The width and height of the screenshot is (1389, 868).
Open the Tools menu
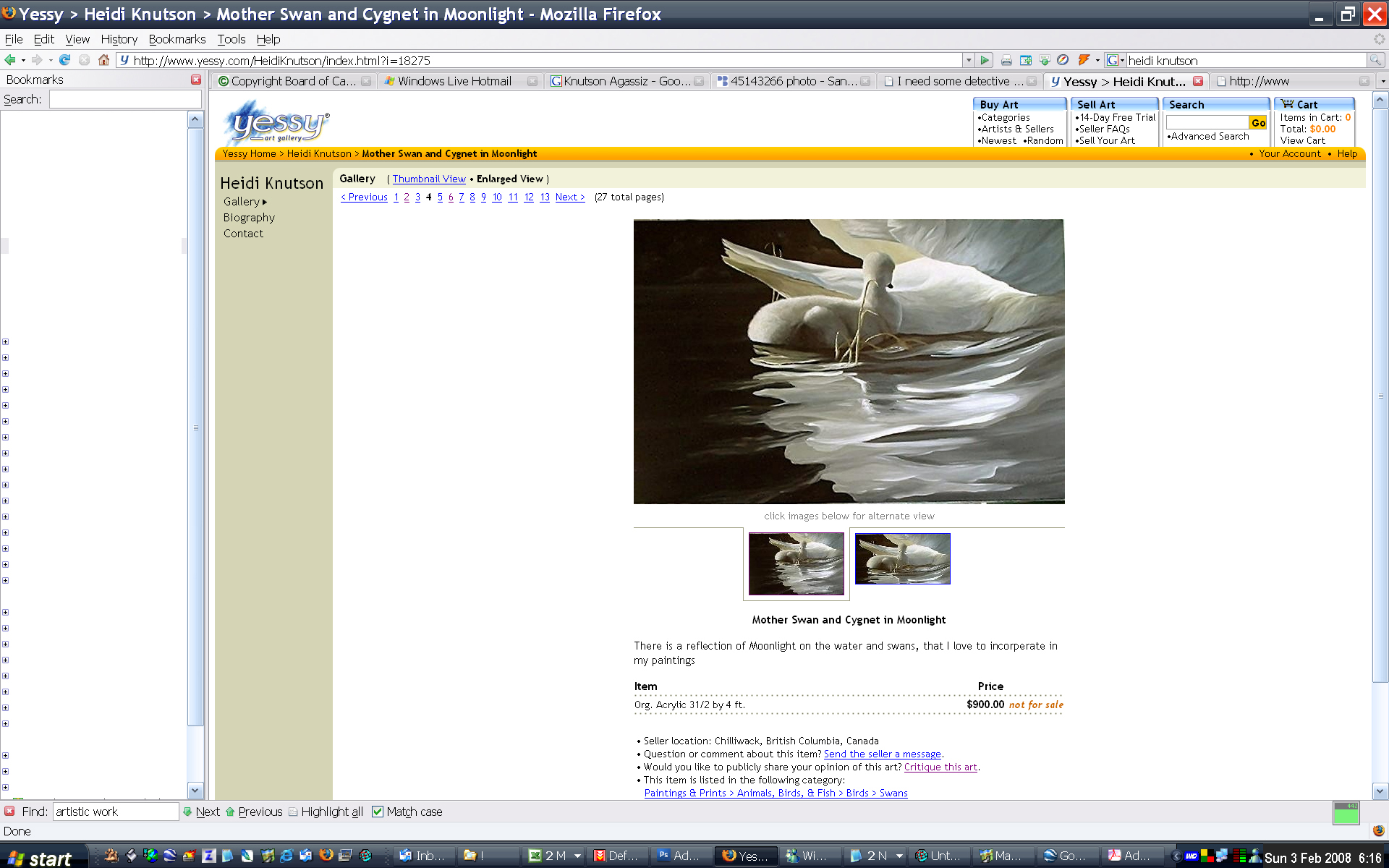[231, 39]
